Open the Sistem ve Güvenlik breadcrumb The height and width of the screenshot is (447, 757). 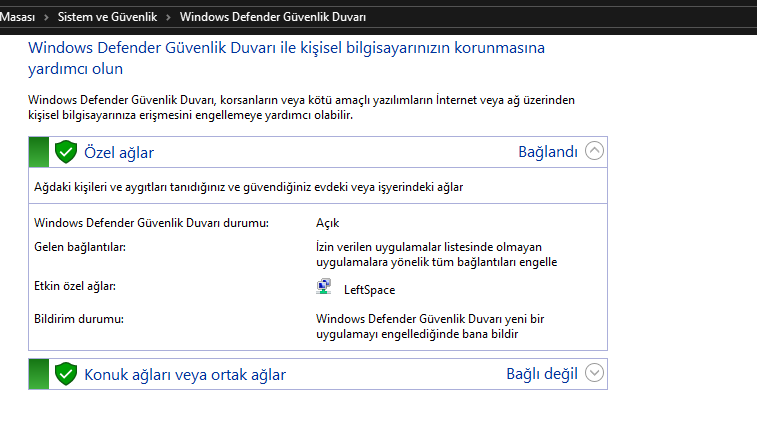[107, 17]
